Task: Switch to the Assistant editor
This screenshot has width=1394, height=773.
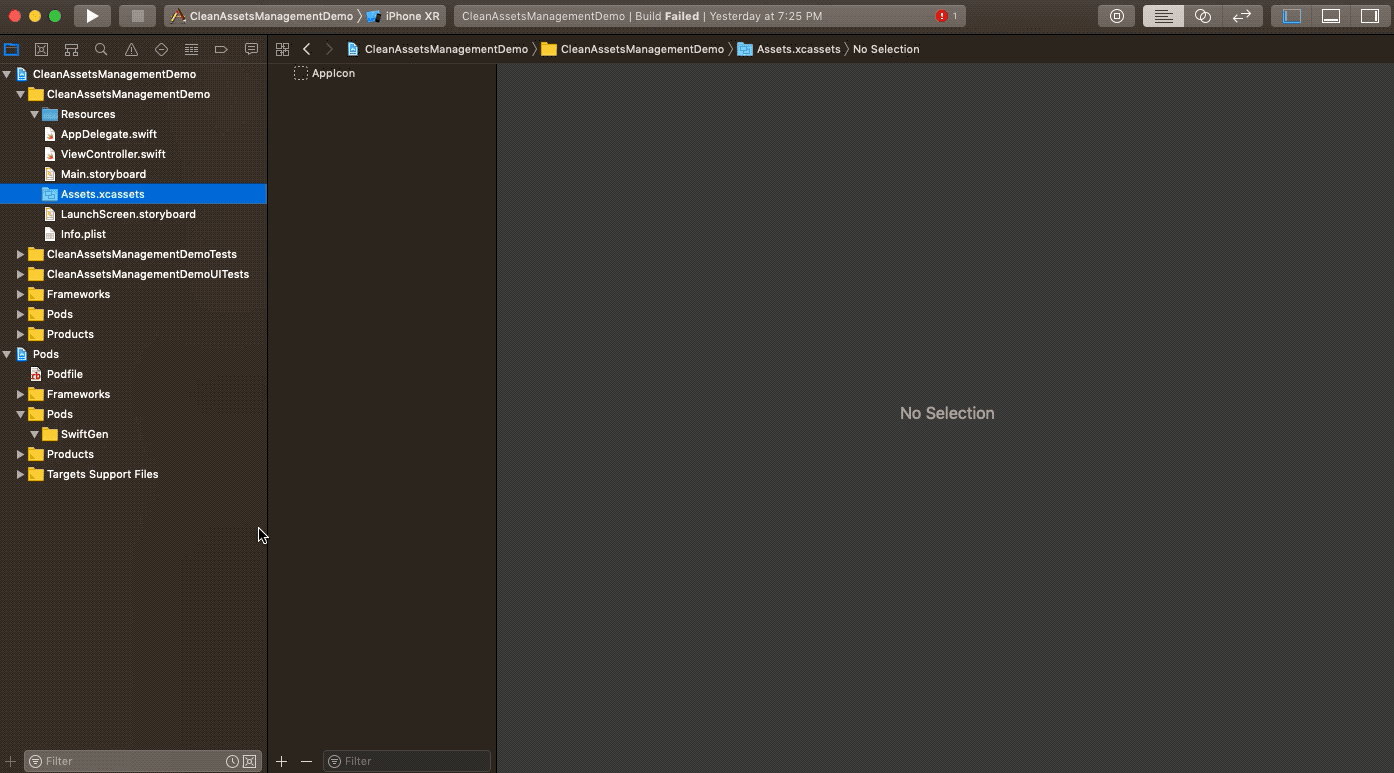Action: point(1203,16)
